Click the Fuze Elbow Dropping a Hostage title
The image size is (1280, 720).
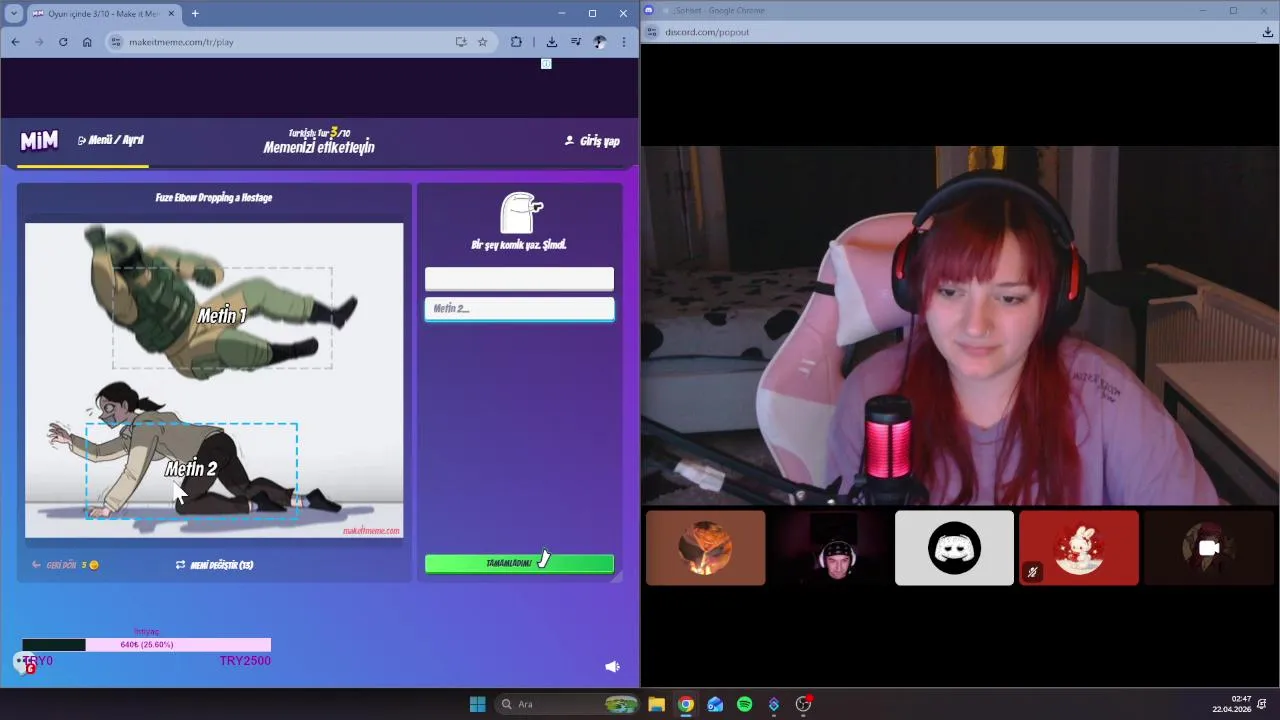(214, 198)
